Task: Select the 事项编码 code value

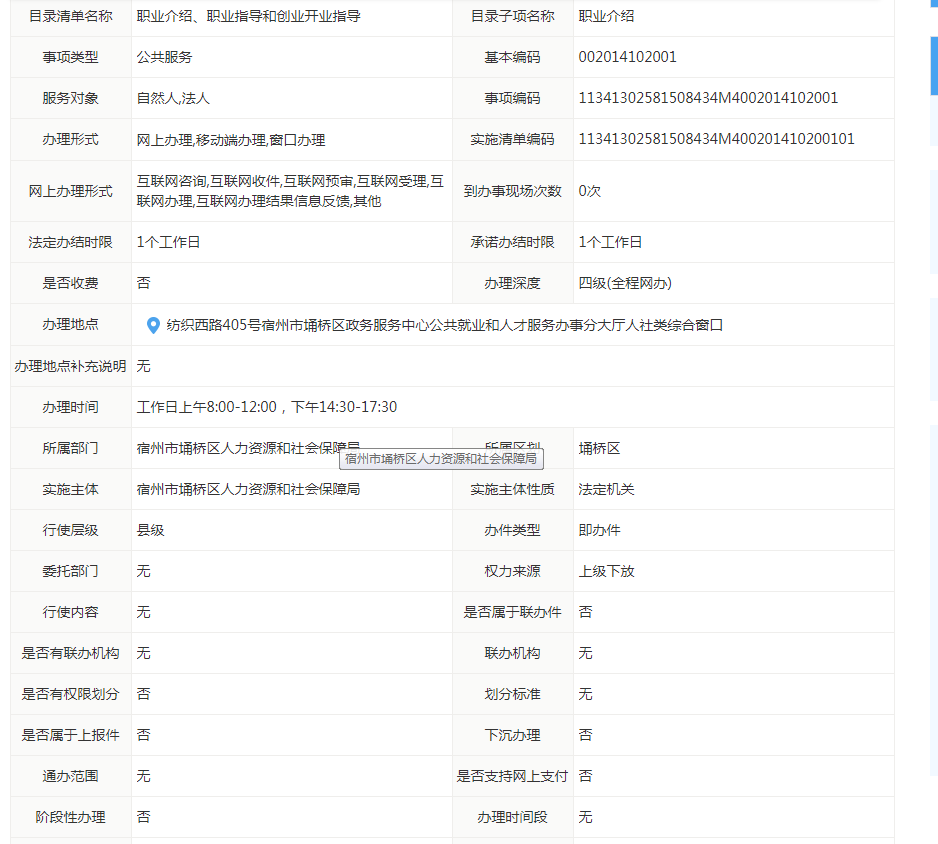Action: (708, 98)
